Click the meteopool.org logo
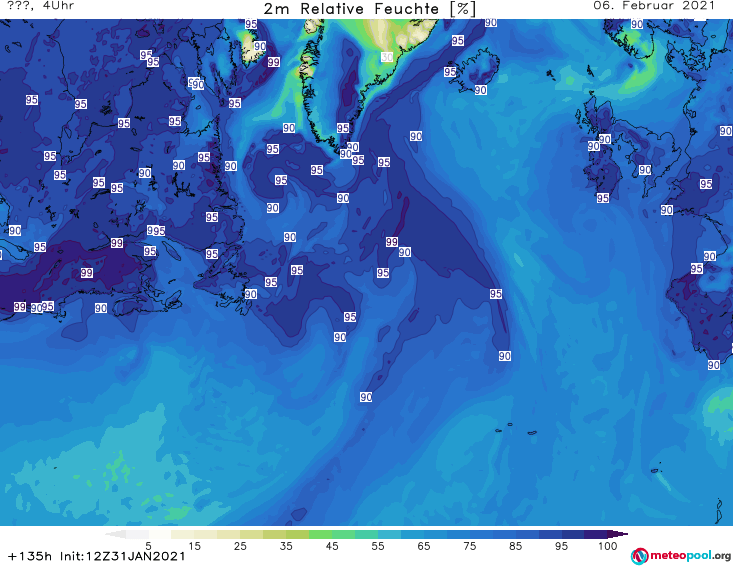The width and height of the screenshot is (733, 566). pyautogui.click(x=681, y=556)
